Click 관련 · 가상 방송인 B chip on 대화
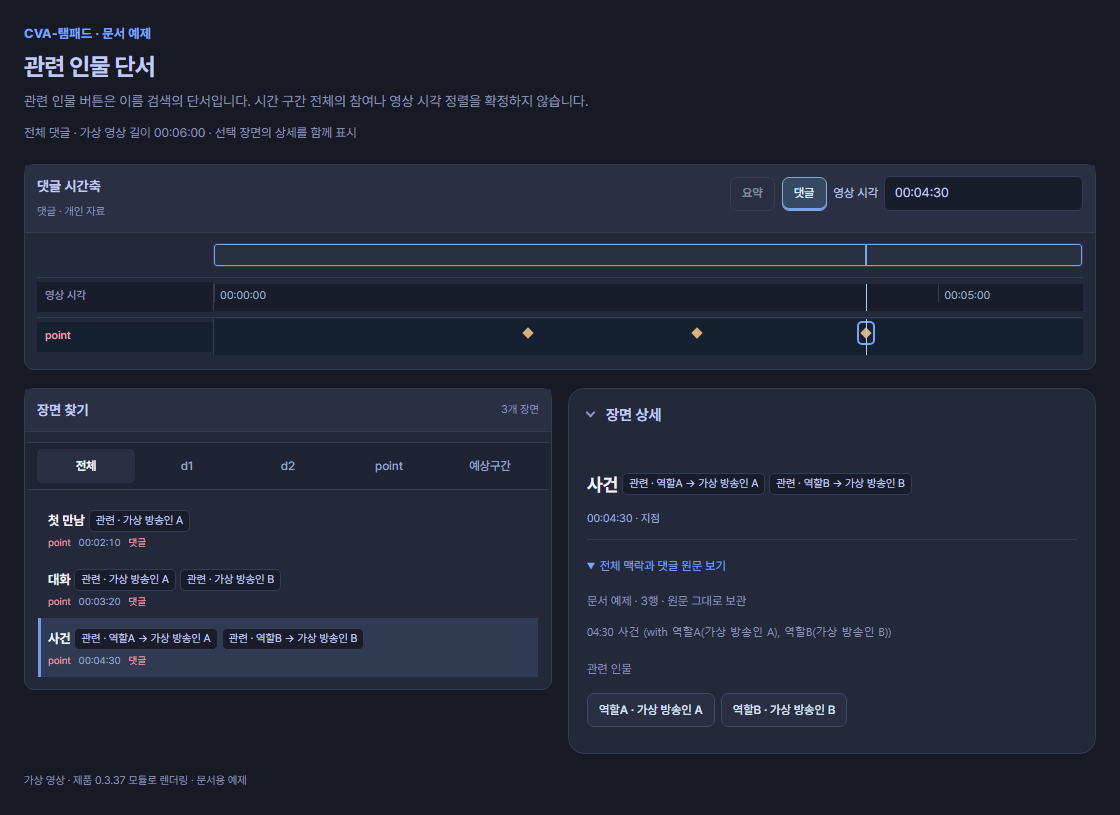Screen dimensions: 1120x815 pyautogui.click(x=230, y=579)
